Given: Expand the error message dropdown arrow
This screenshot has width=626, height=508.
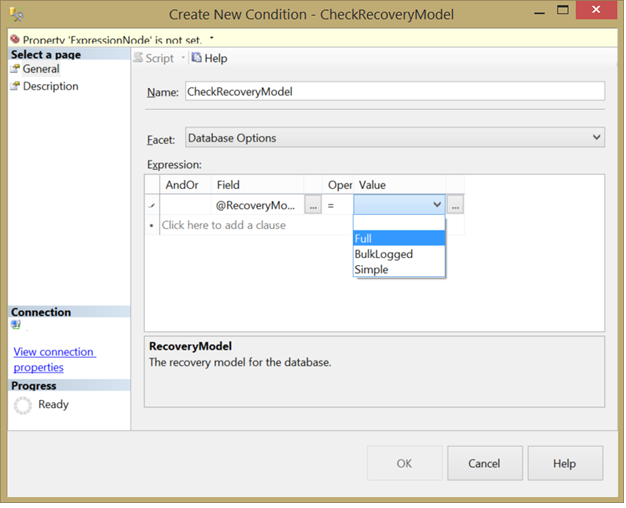Looking at the screenshot, I should 212,38.
